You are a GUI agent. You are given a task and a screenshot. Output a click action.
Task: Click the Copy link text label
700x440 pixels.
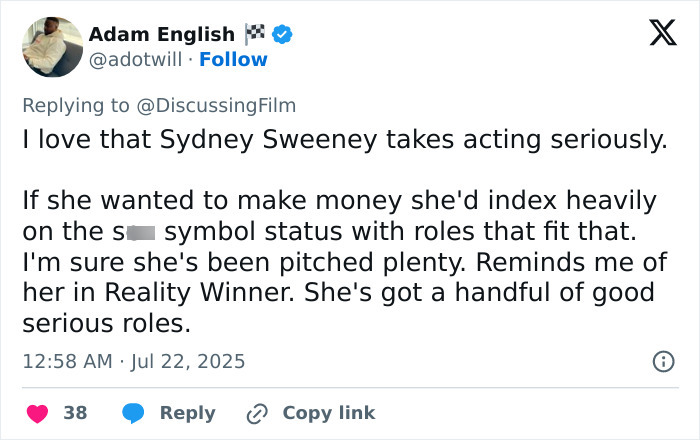tap(328, 412)
